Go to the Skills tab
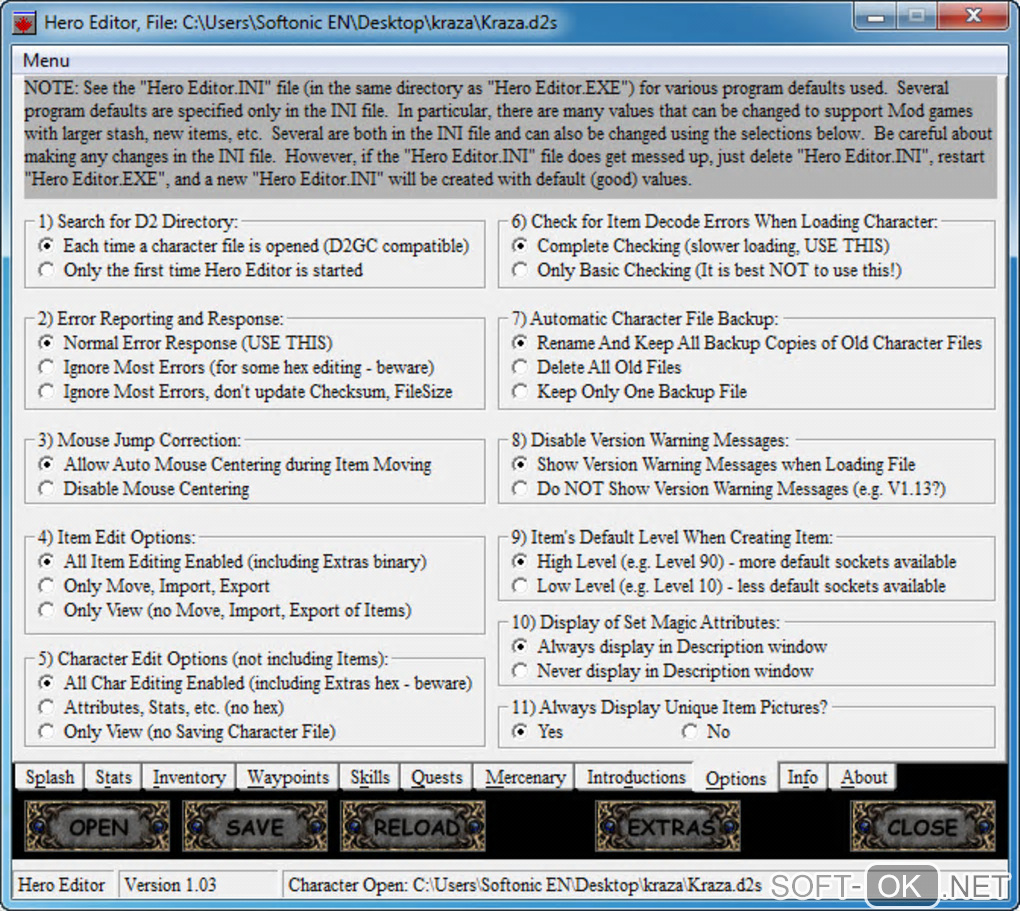The width and height of the screenshot is (1020, 911). point(369,777)
